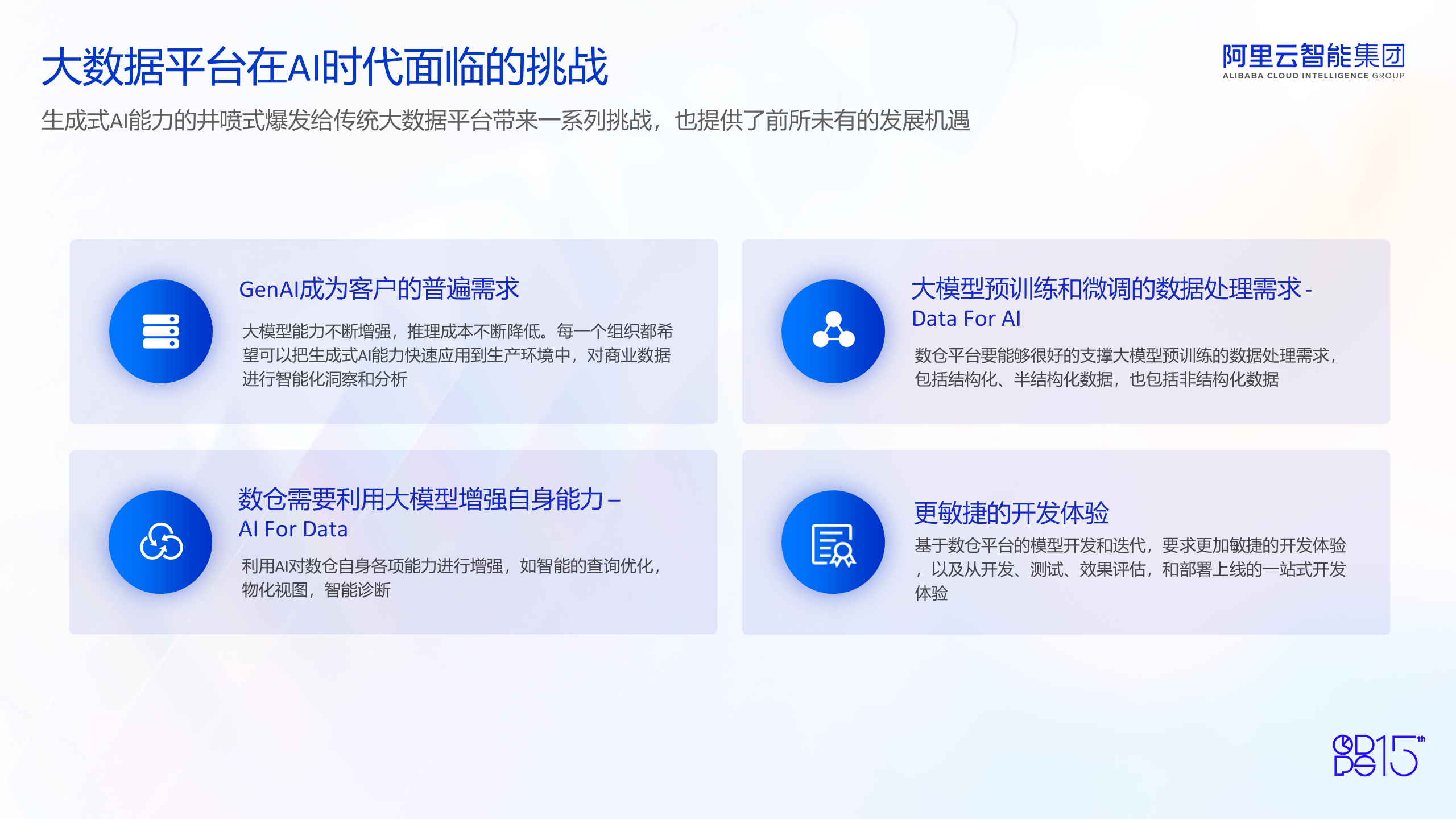Click the ODPS 15th anniversary logo
The height and width of the screenshot is (819, 1456).
[x=1379, y=755]
